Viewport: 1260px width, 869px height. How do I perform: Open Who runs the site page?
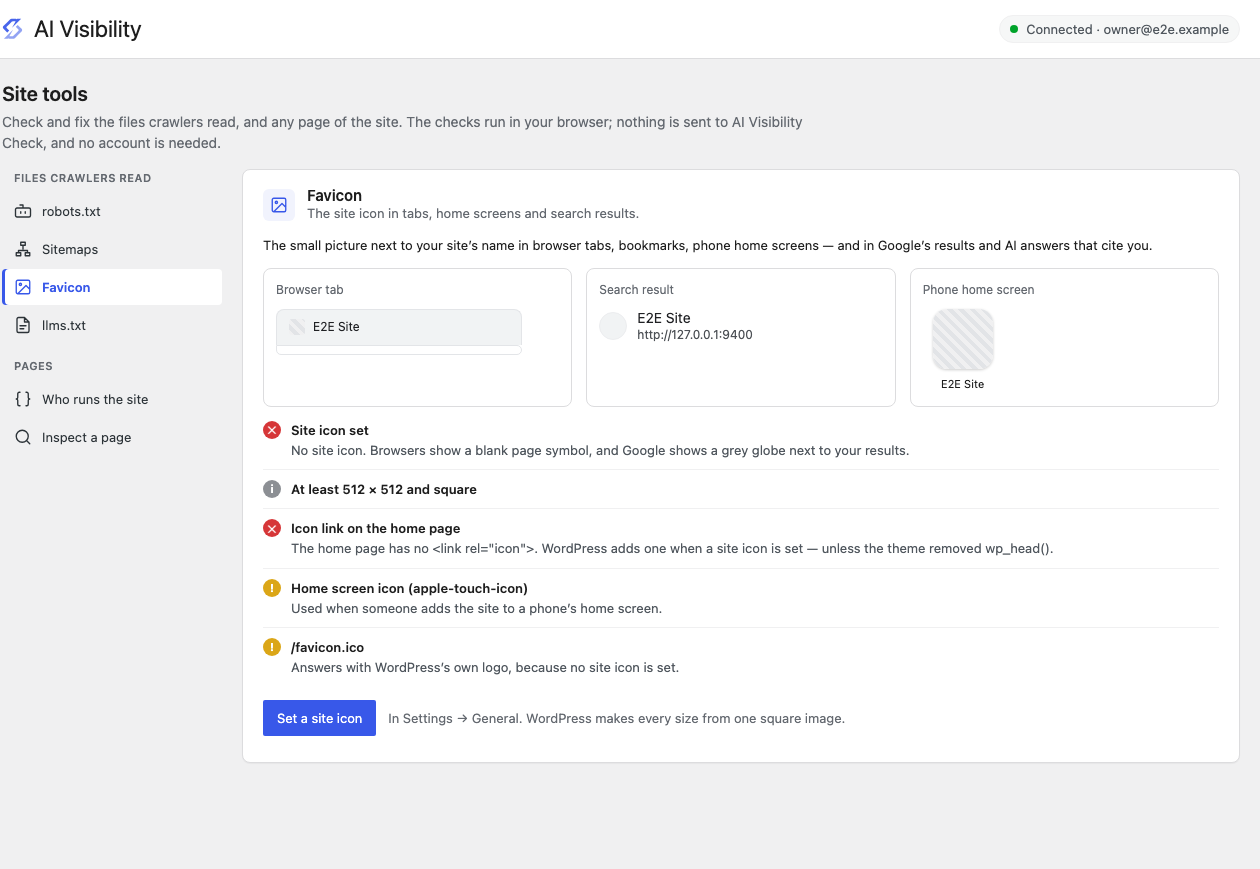[x=112, y=400]
